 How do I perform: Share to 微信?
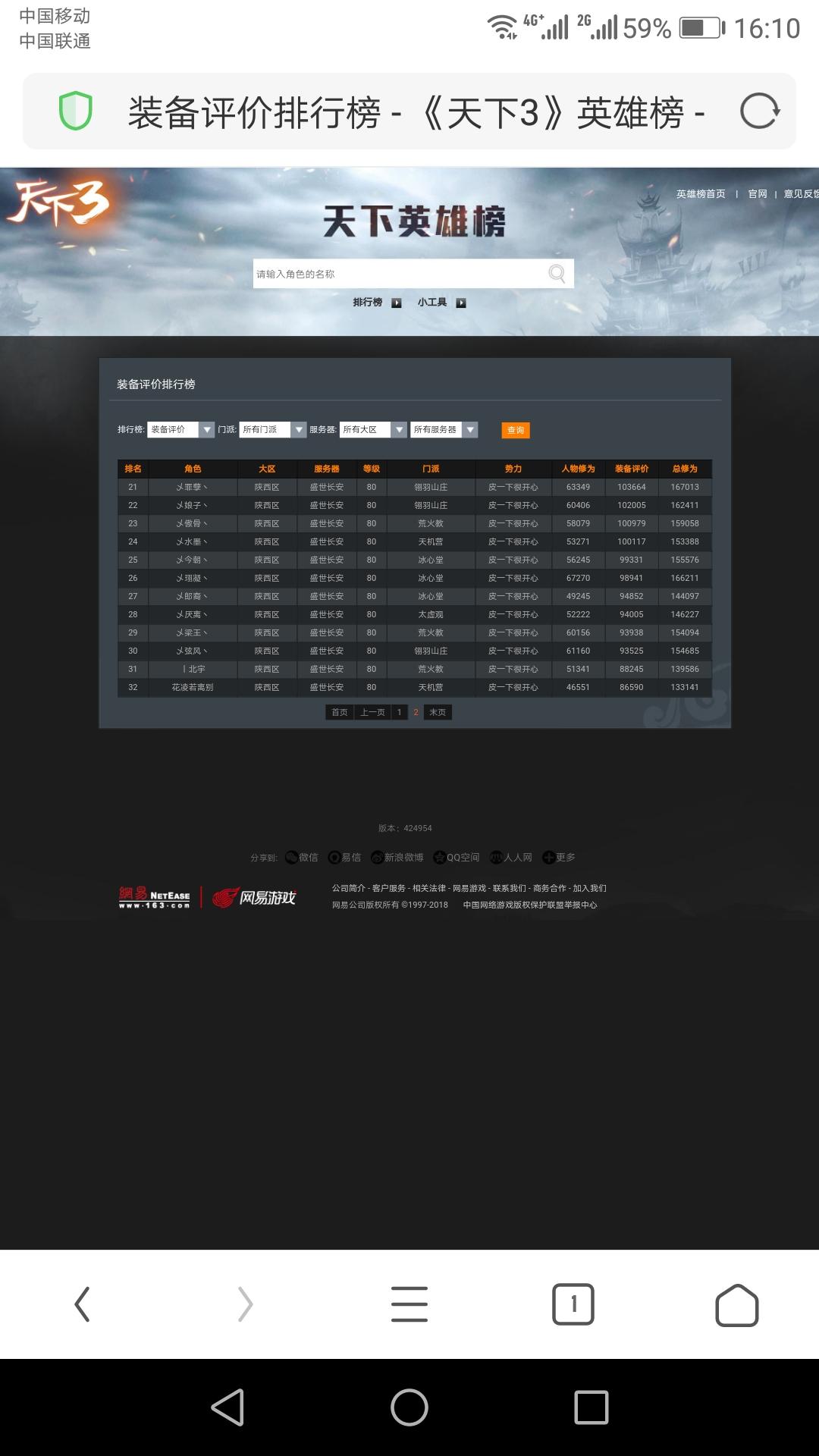tap(302, 857)
